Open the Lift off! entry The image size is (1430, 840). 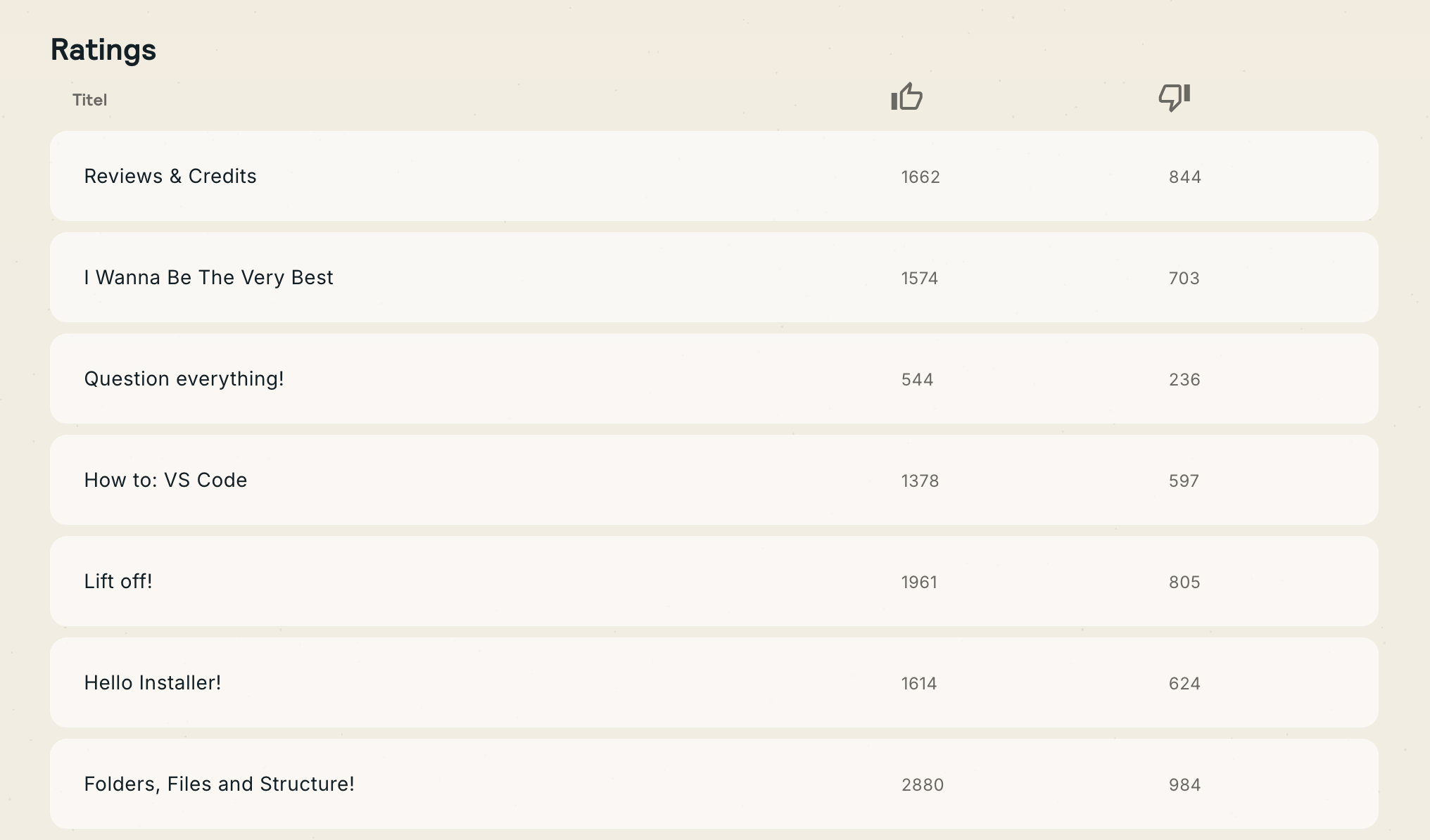pyautogui.click(x=118, y=581)
